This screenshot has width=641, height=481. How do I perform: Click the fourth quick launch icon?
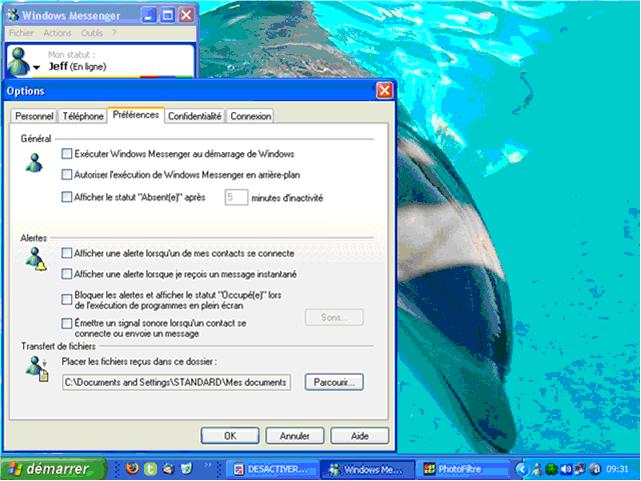pyautogui.click(x=186, y=469)
